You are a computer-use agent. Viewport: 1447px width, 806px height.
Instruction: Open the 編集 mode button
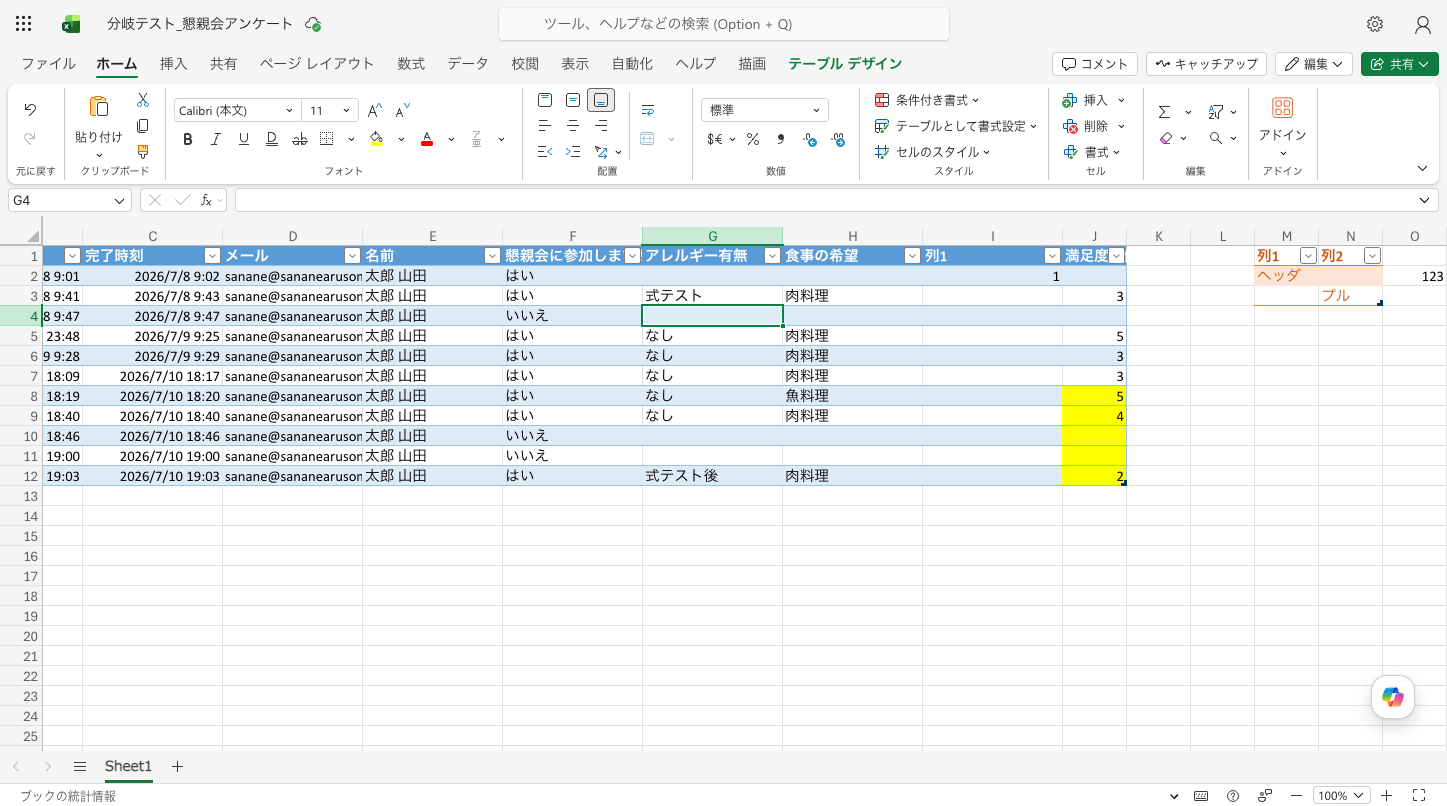coord(1314,64)
